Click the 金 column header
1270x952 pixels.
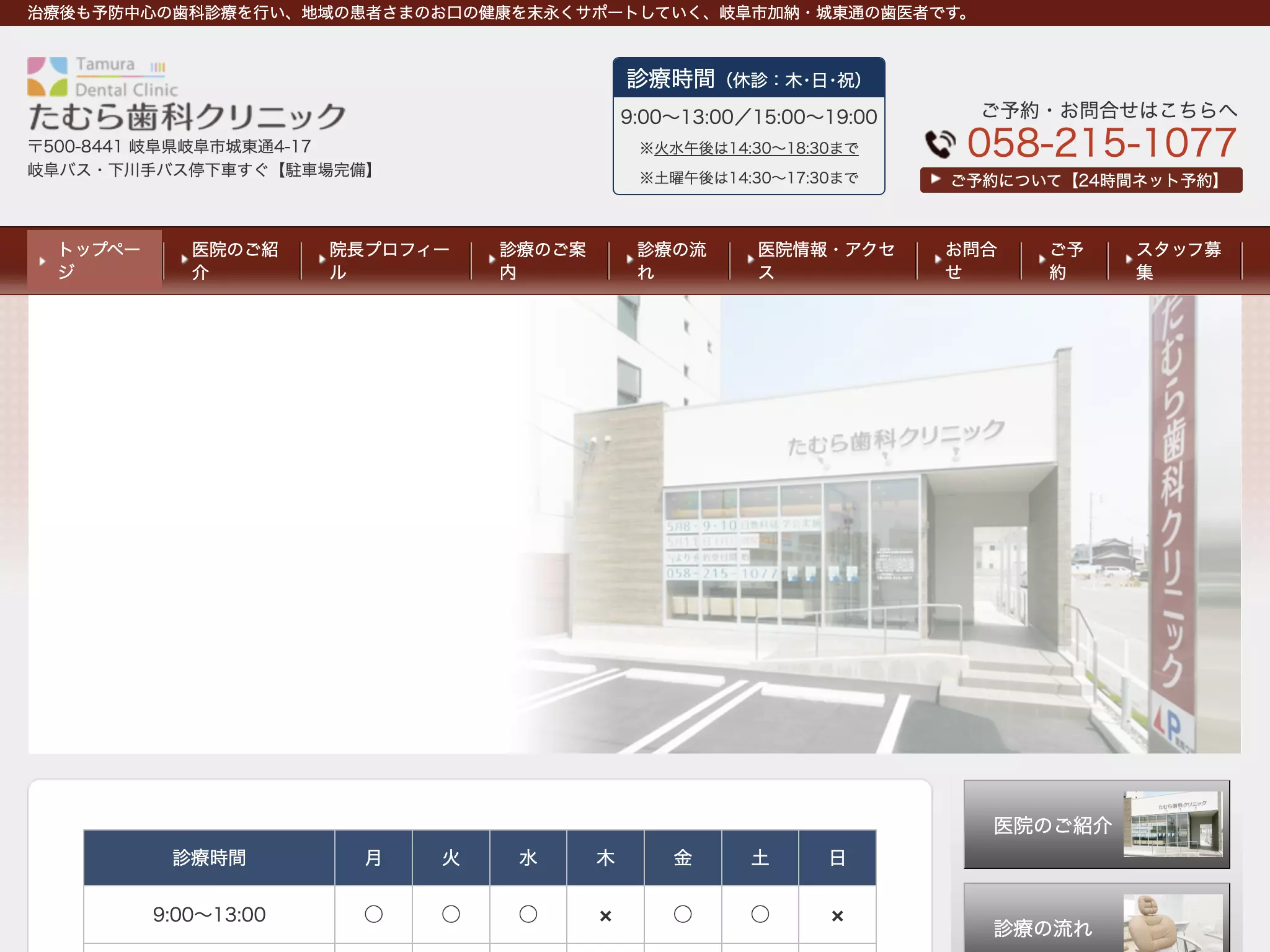683,858
